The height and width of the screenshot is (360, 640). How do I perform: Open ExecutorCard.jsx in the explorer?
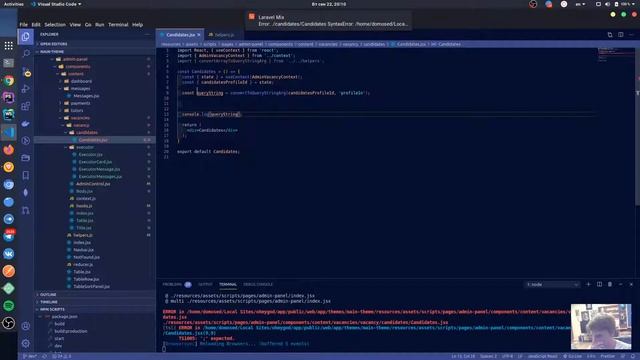pos(95,162)
